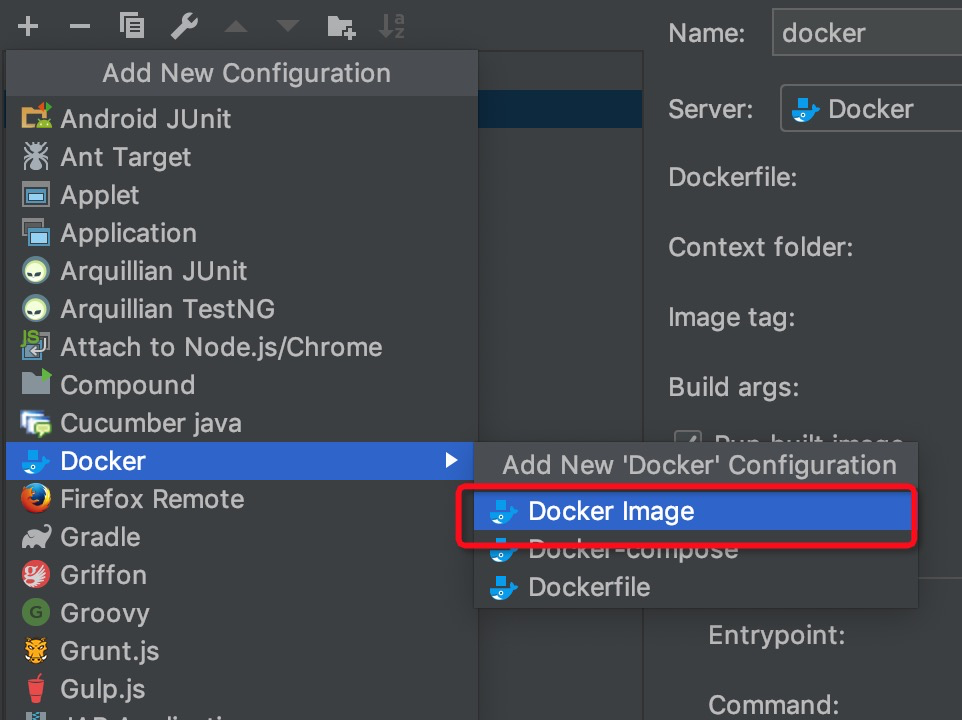Select Cucumber java configuration
Viewport: 962px width, 720px height.
tap(150, 422)
